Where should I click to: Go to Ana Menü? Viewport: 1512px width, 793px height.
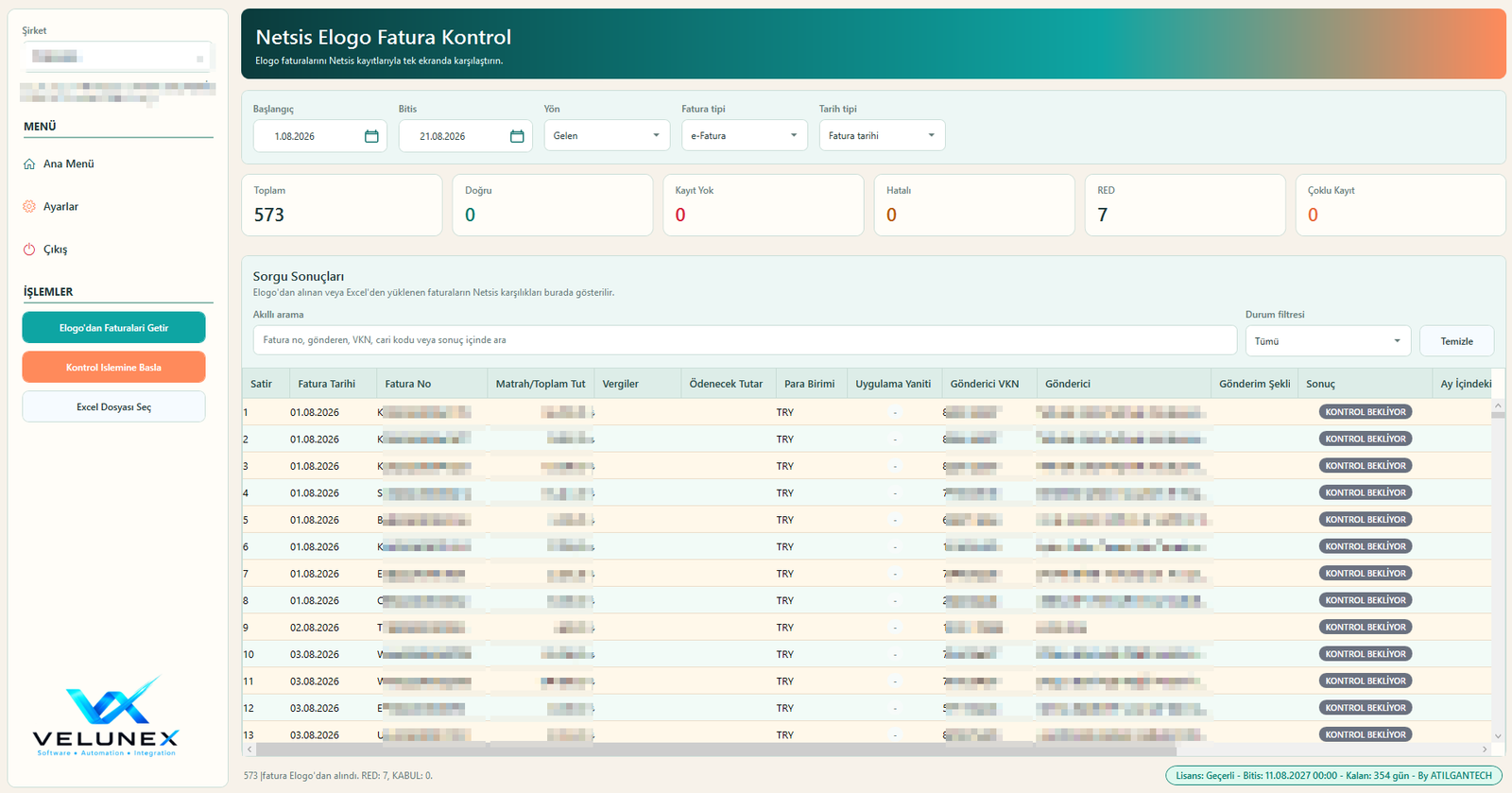(69, 164)
